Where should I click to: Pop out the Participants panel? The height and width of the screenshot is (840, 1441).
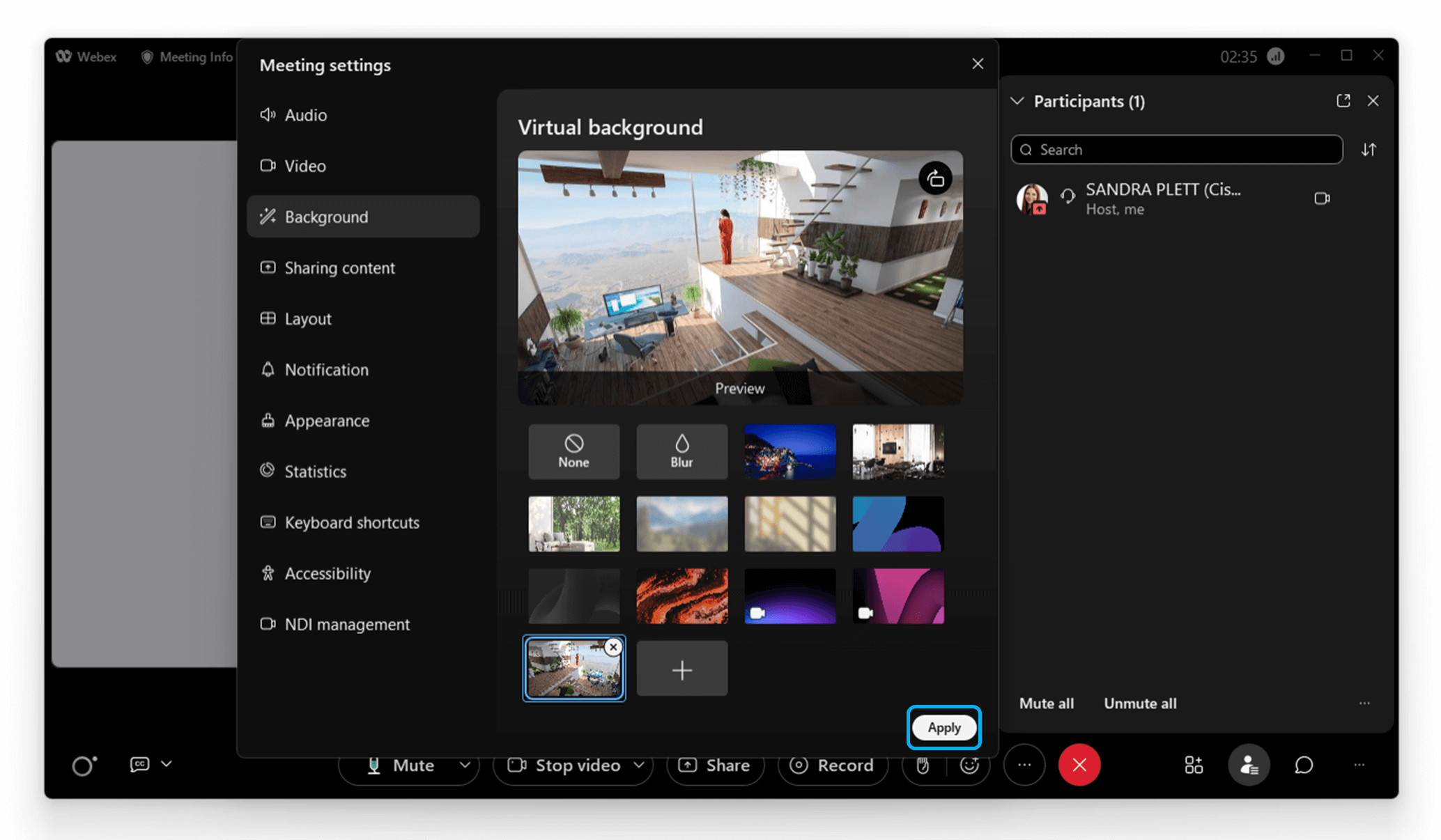click(1343, 101)
